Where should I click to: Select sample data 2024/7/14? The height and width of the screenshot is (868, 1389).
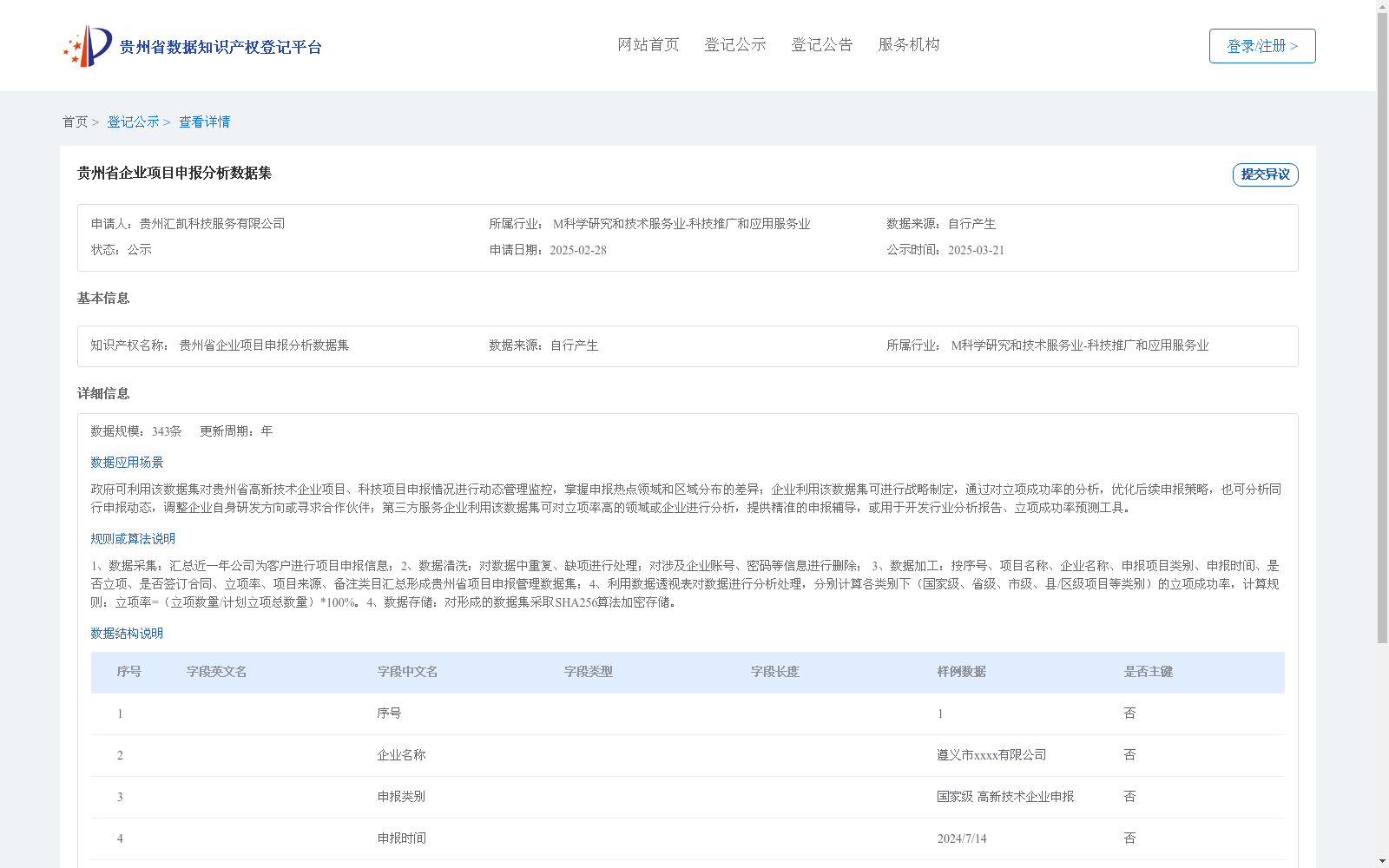click(x=962, y=838)
